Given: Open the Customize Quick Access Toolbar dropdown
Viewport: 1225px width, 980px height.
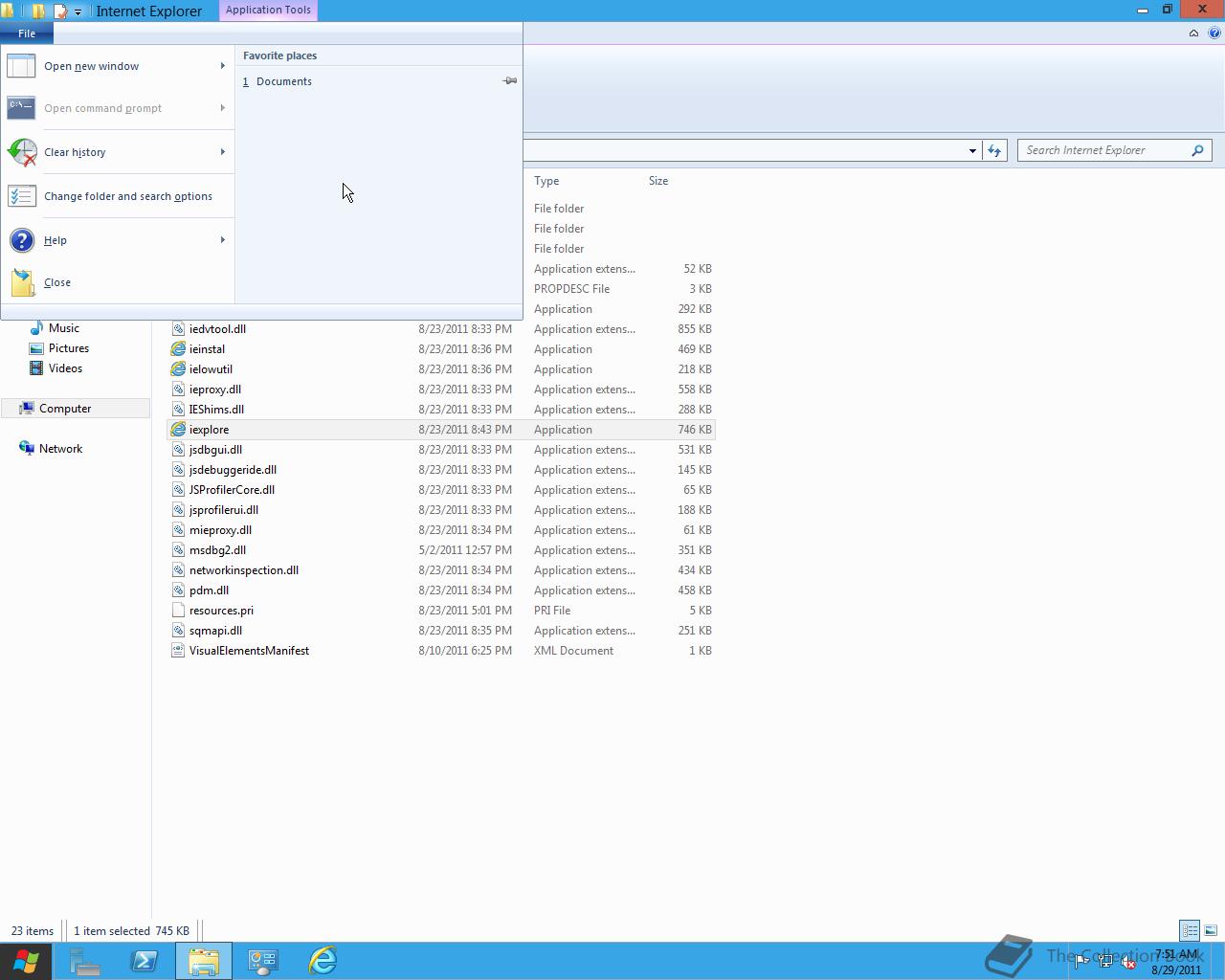Looking at the screenshot, I should click(78, 12).
